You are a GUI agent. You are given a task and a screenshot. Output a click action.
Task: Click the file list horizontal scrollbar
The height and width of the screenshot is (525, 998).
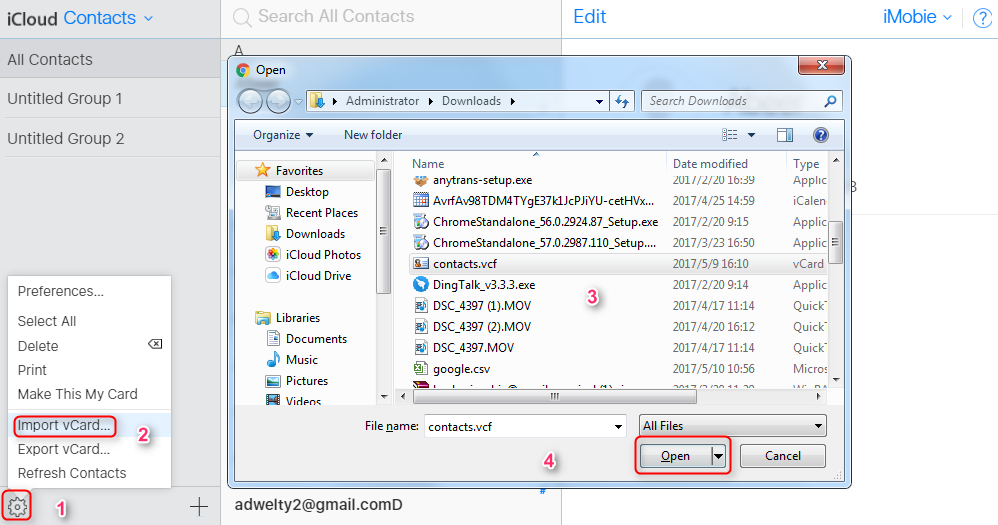pos(554,396)
